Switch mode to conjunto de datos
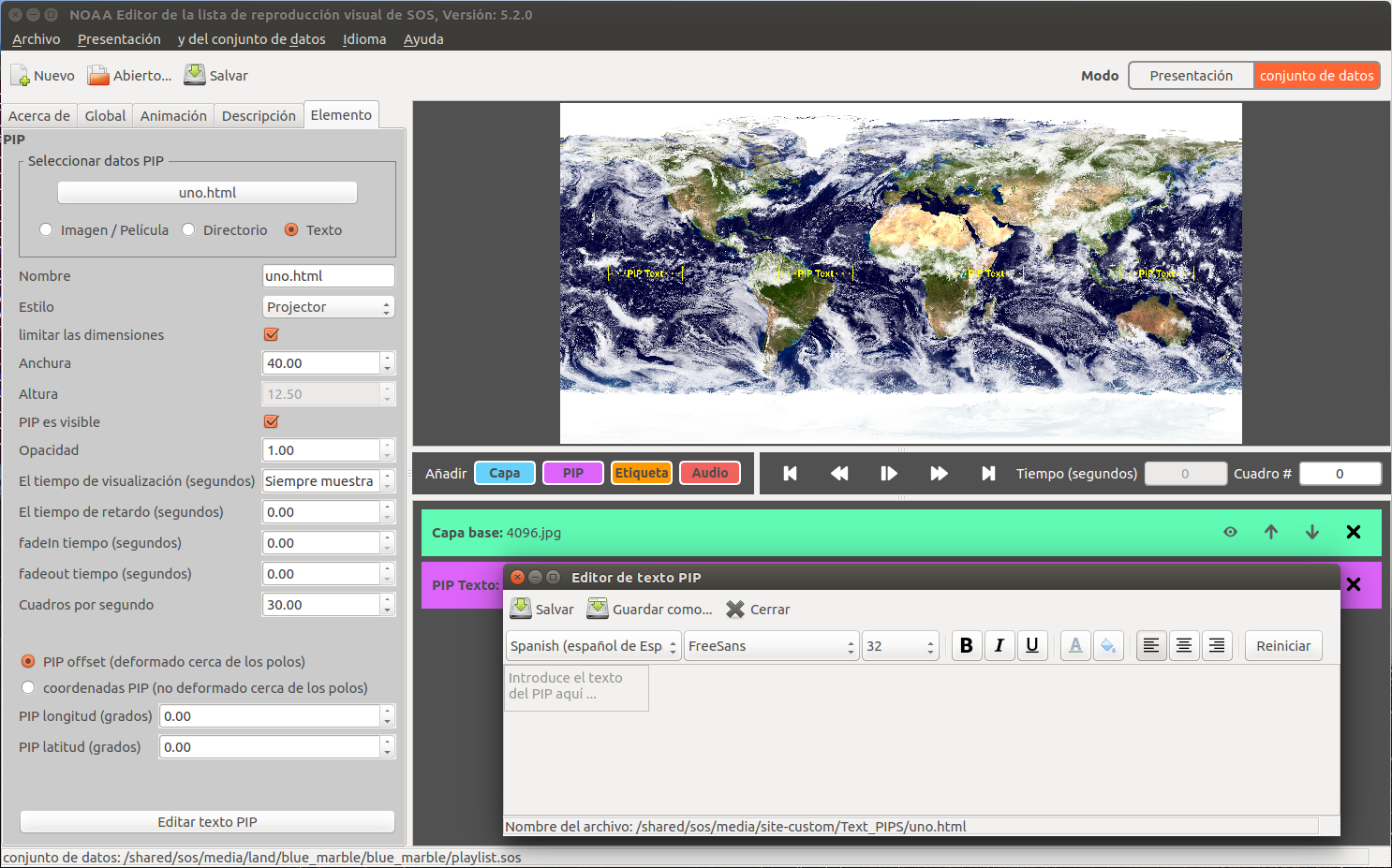Image resolution: width=1392 pixels, height=868 pixels. (1316, 76)
